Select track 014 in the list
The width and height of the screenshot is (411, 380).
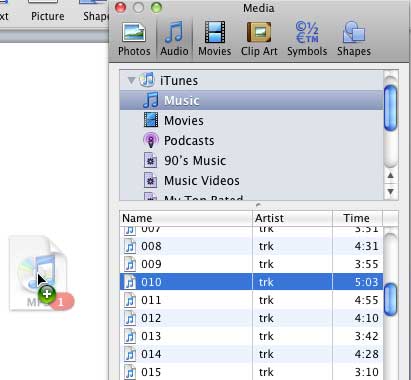pyautogui.click(x=251, y=354)
